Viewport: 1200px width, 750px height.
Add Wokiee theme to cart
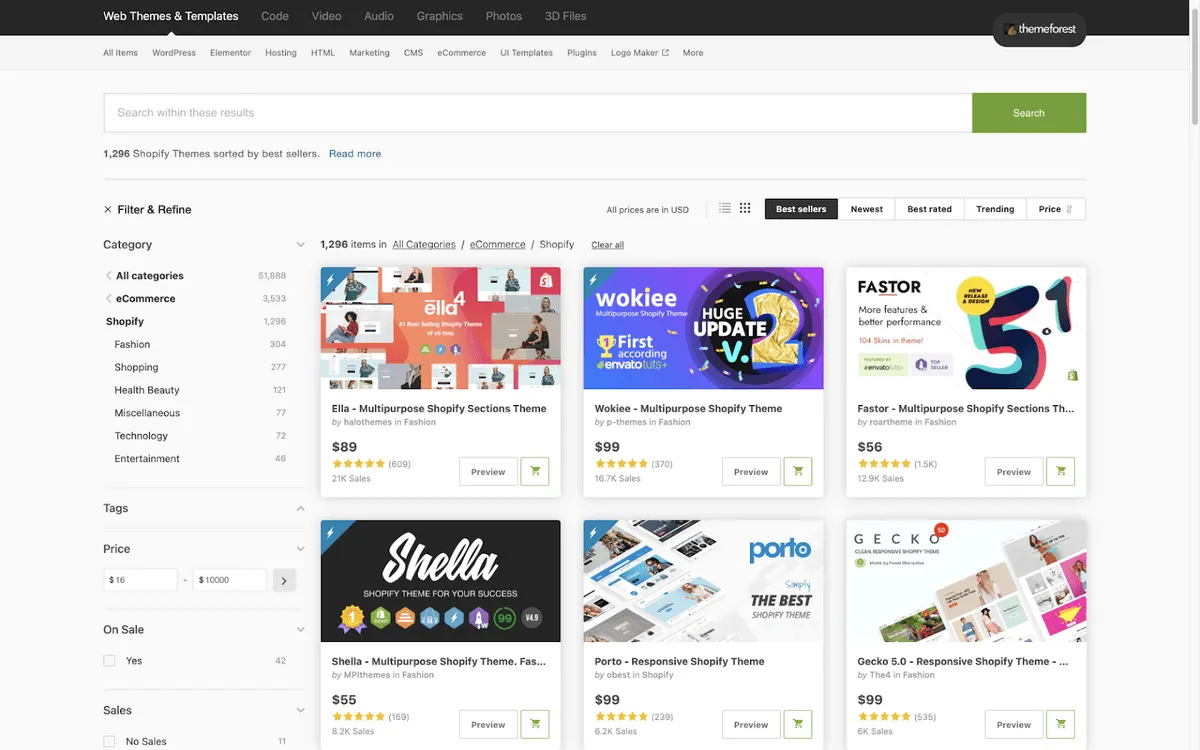point(798,472)
